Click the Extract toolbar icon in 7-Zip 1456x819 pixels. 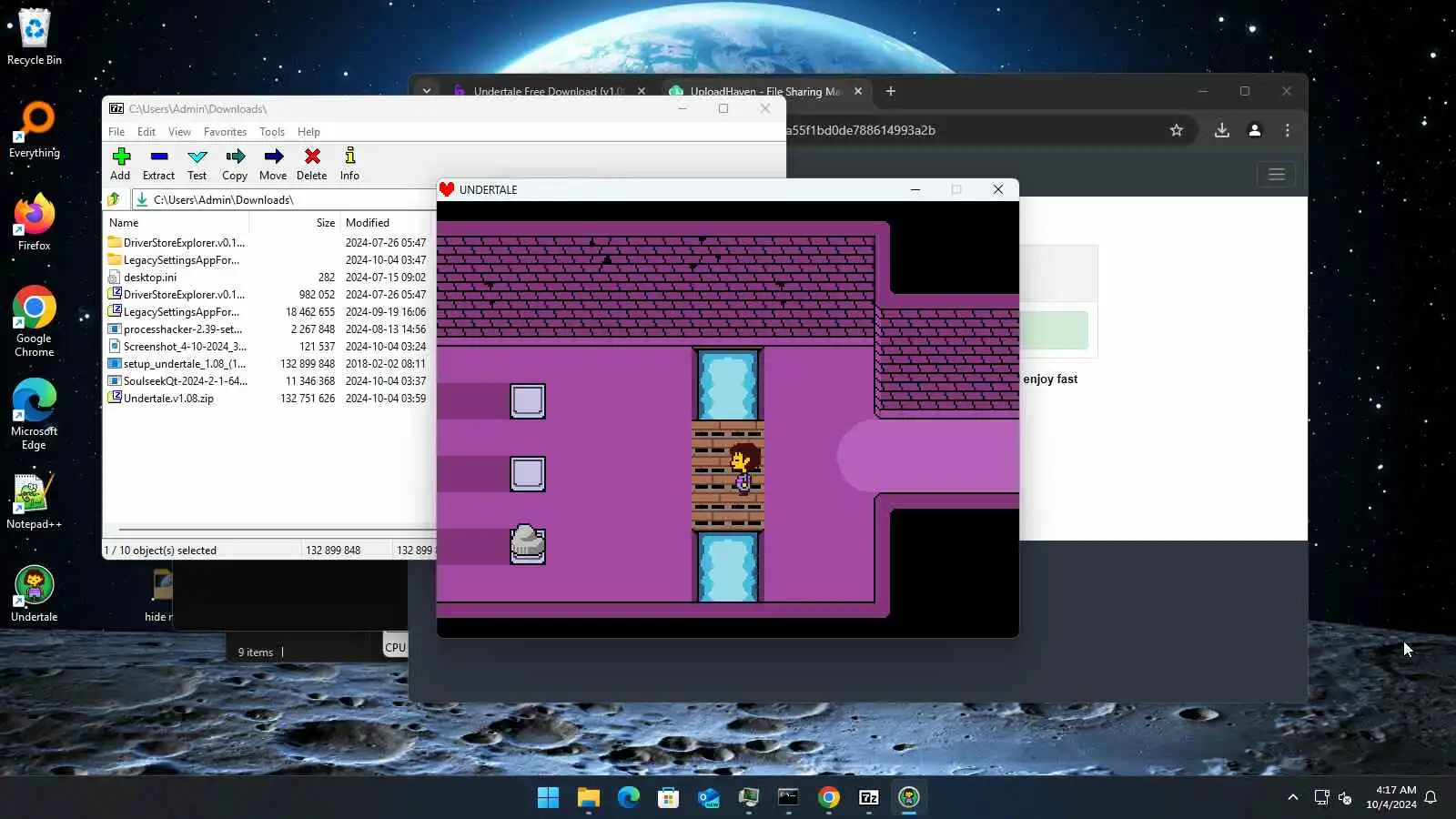[158, 164]
